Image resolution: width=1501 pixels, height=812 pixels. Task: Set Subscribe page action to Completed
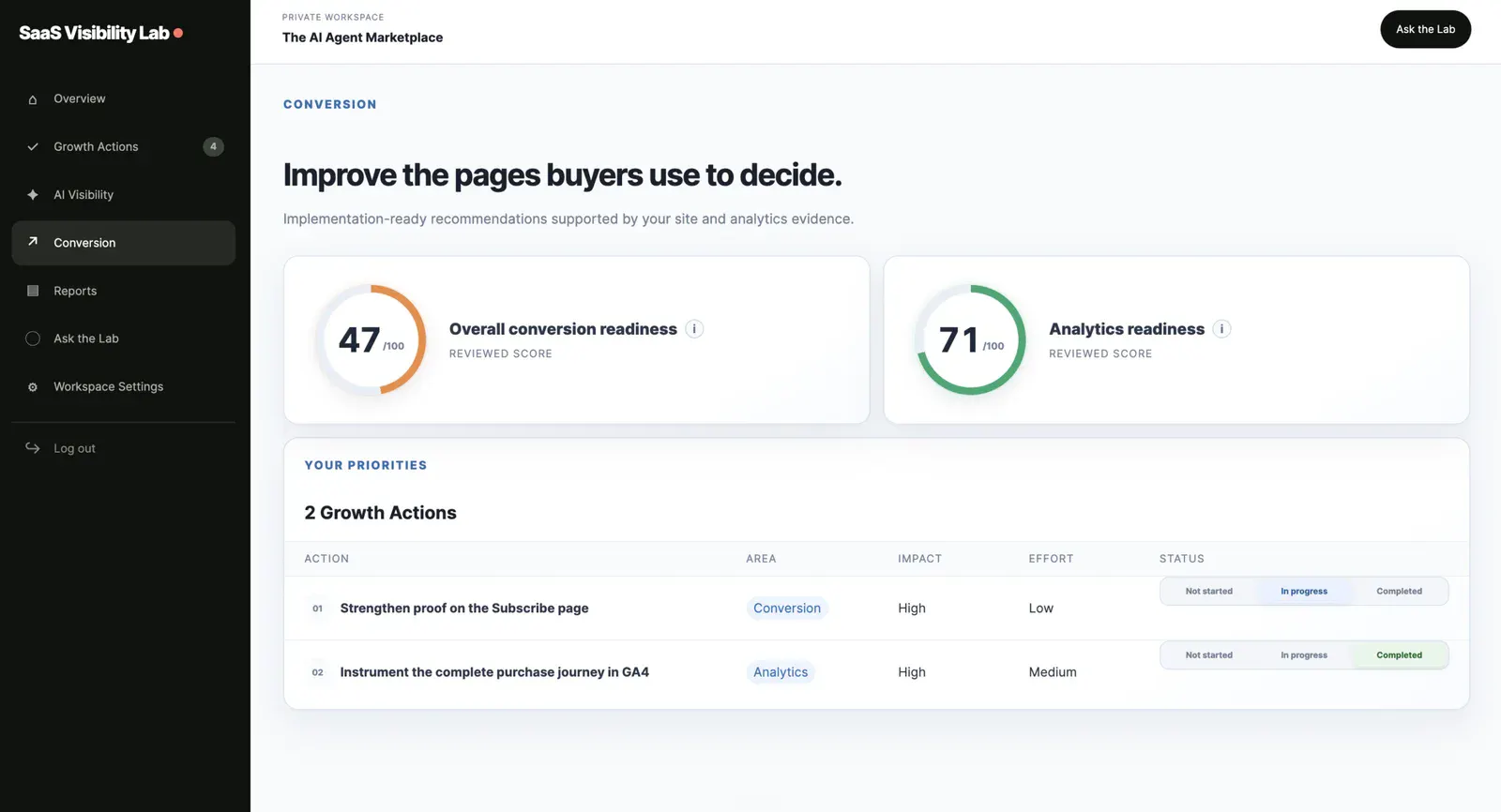point(1399,592)
